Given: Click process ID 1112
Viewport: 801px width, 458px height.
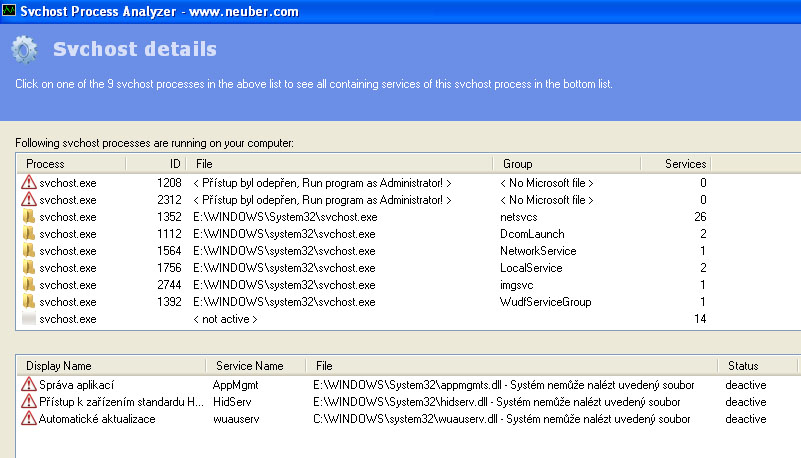Looking at the screenshot, I should [169, 234].
